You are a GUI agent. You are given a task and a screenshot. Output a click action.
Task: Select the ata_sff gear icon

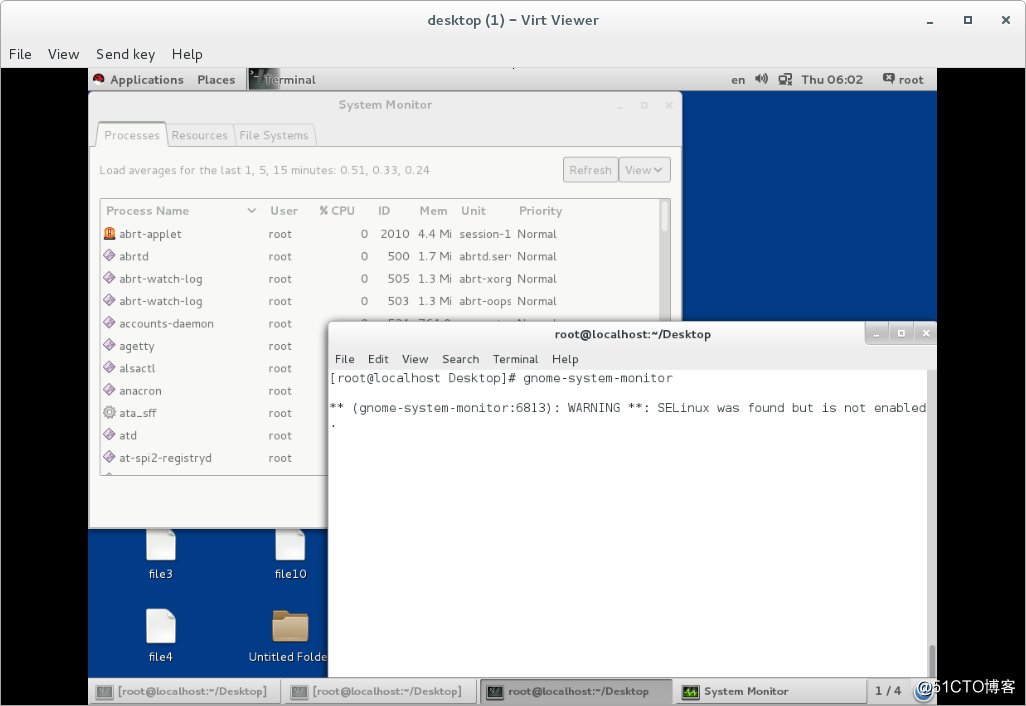point(110,412)
